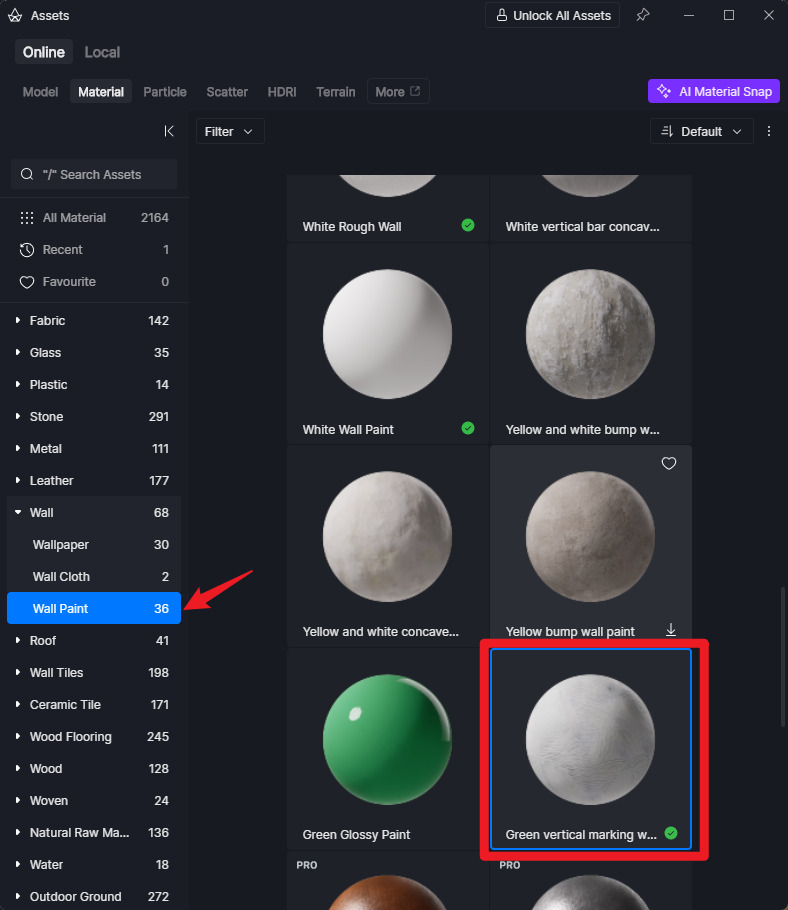Viewport: 788px width, 910px height.
Task: Collapse the Wall category tree
Action: (x=18, y=513)
